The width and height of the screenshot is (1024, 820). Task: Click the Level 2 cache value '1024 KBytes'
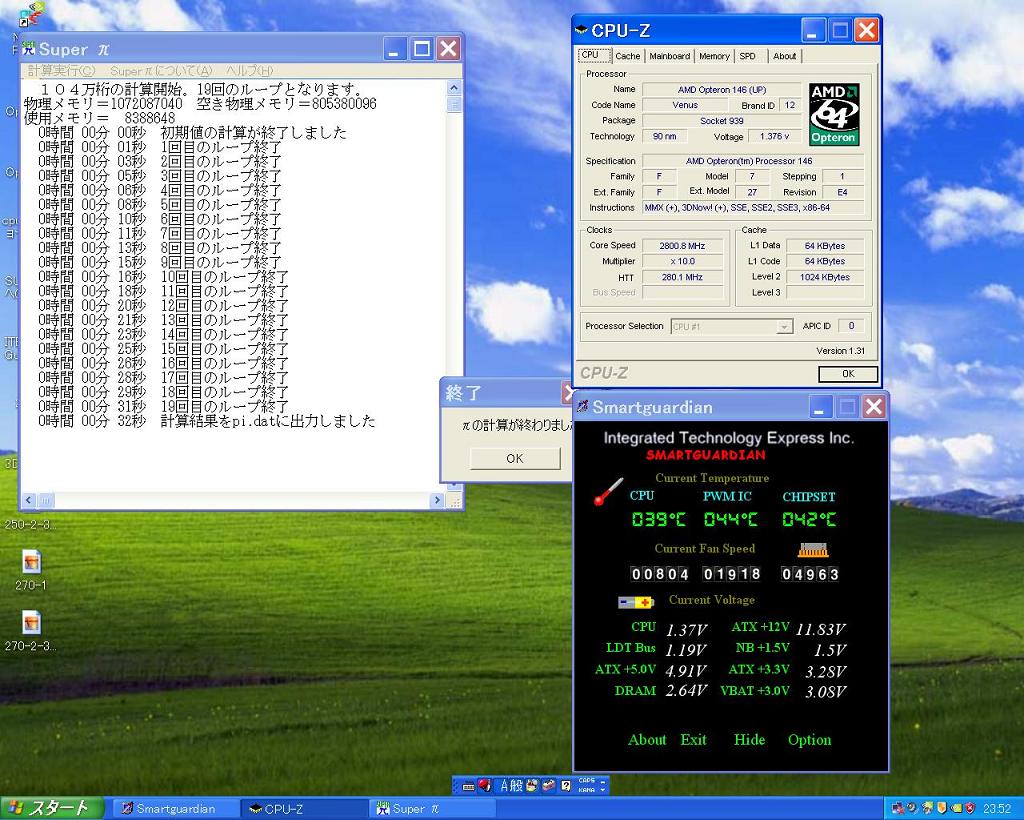[825, 277]
